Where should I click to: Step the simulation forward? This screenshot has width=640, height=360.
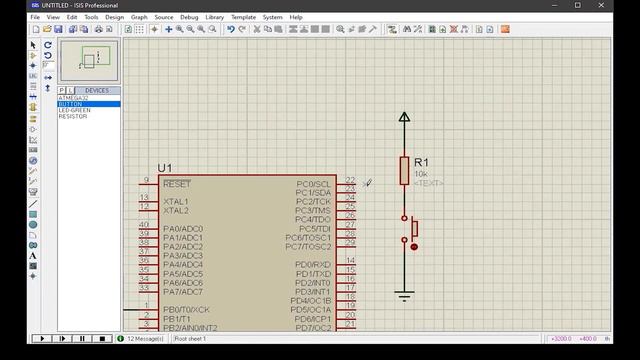(62, 339)
